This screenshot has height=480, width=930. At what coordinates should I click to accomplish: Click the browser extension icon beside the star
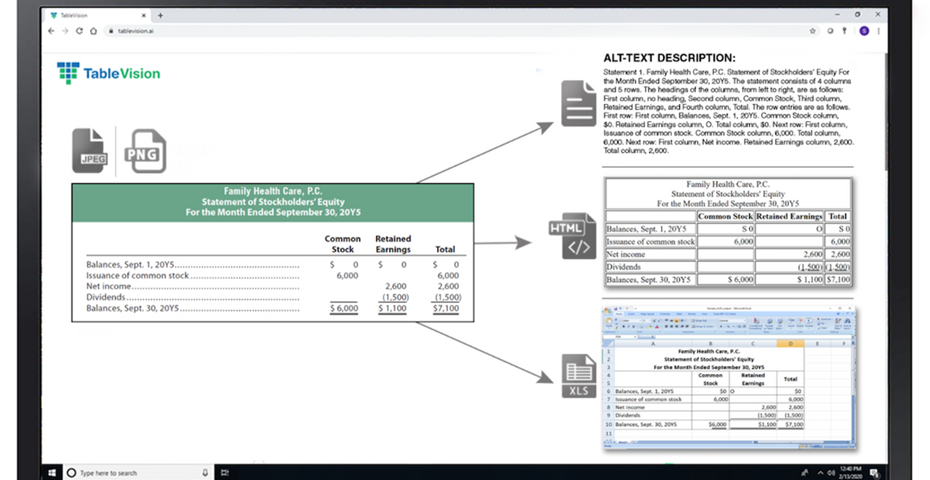[x=830, y=31]
